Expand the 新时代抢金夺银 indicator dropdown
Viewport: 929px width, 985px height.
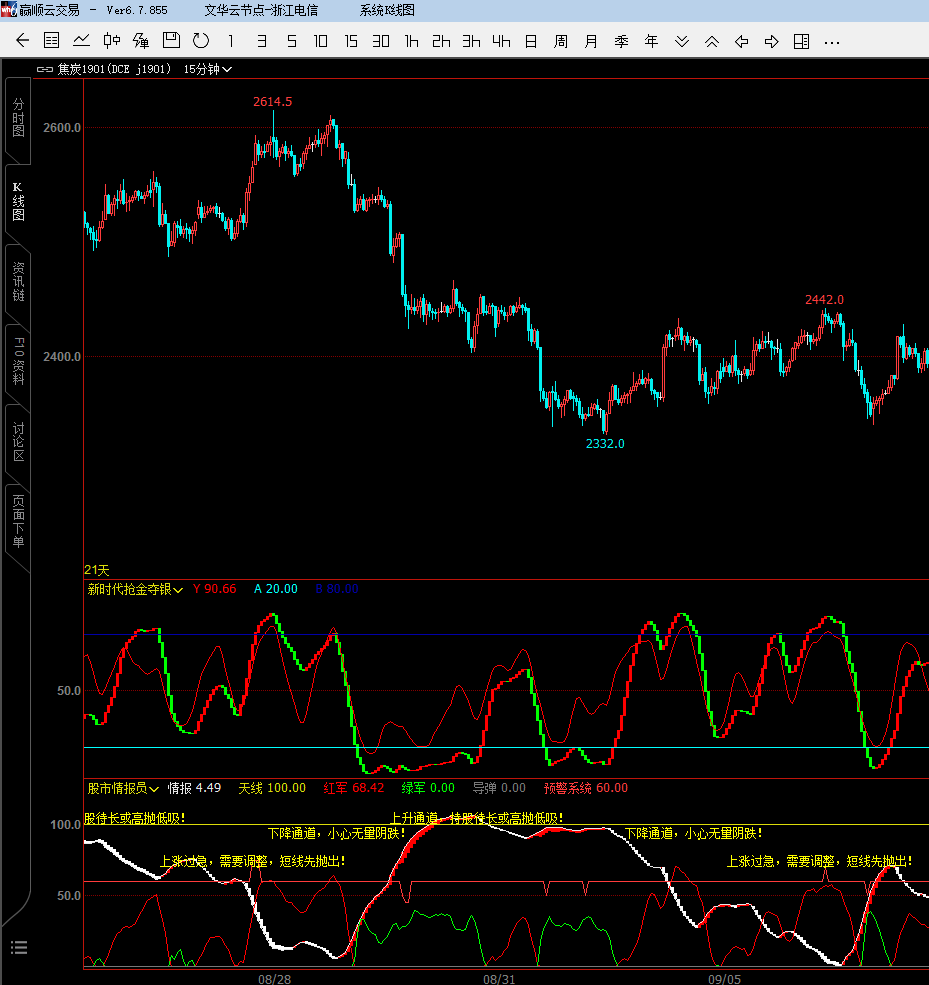click(135, 590)
